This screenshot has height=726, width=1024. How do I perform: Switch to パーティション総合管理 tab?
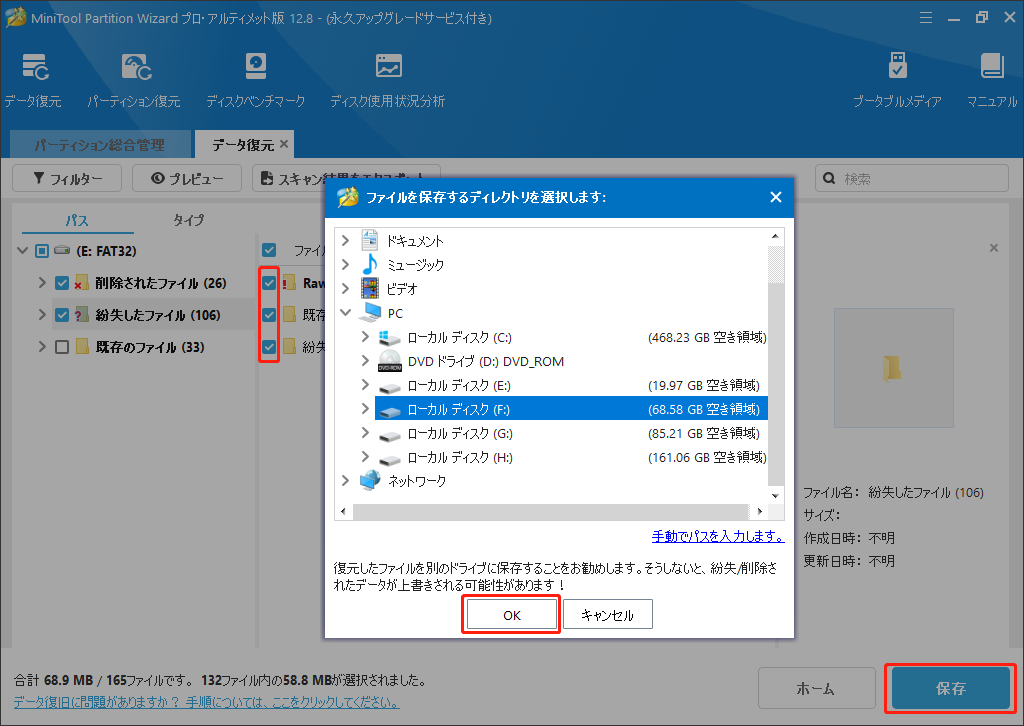tap(100, 144)
